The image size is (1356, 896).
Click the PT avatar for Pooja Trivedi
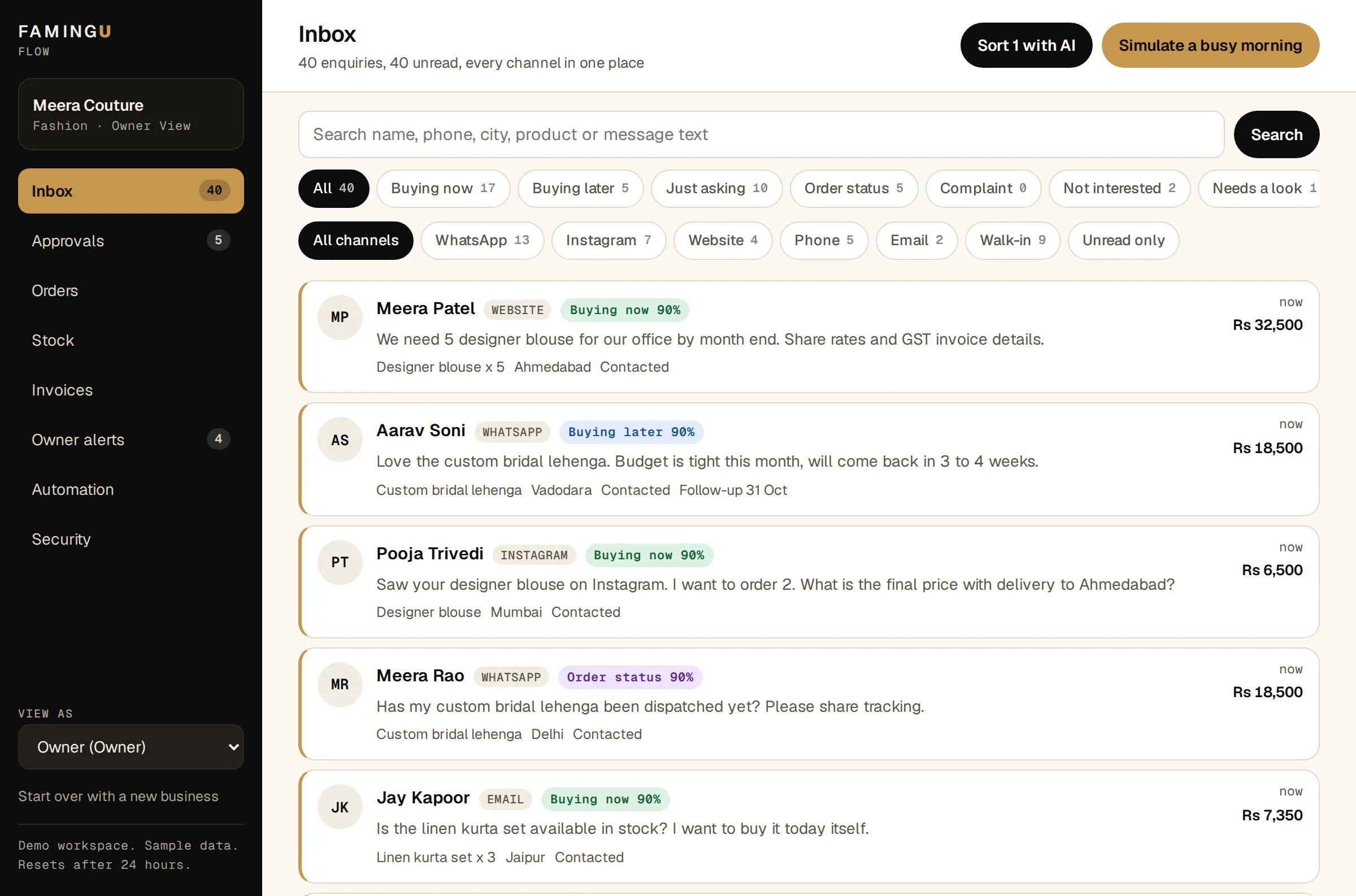(x=340, y=562)
